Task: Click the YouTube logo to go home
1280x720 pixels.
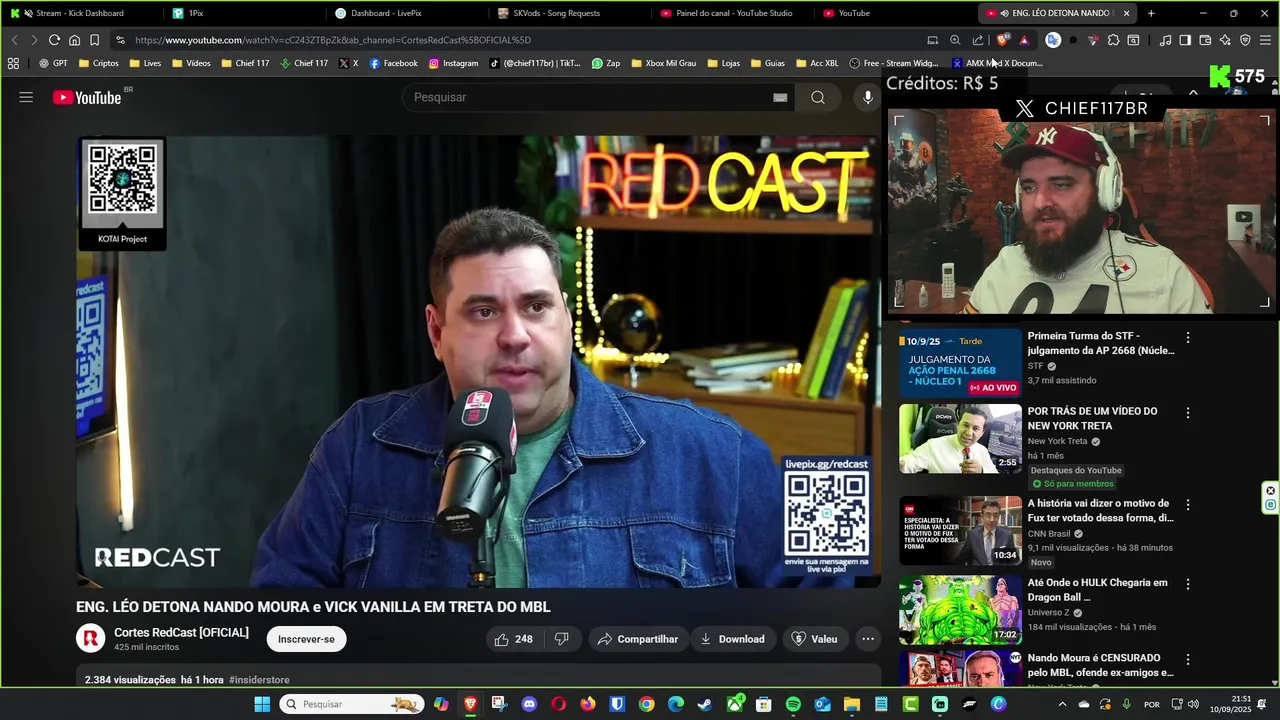Action: point(87,97)
